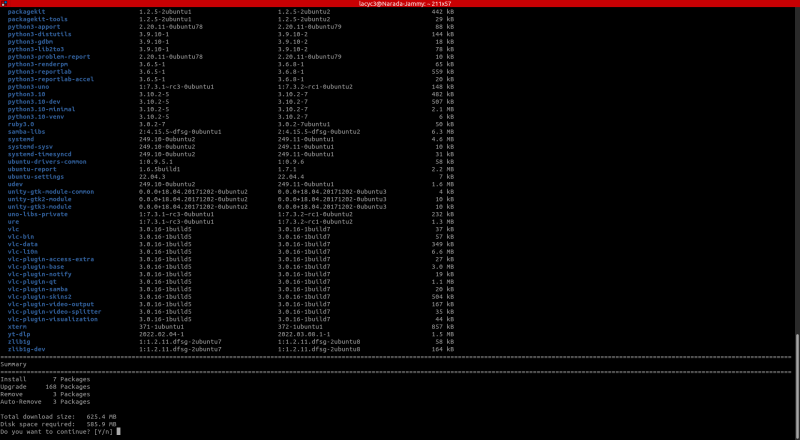Select the 'python3-lib2to3' package name
The width and height of the screenshot is (800, 440).
pos(36,49)
